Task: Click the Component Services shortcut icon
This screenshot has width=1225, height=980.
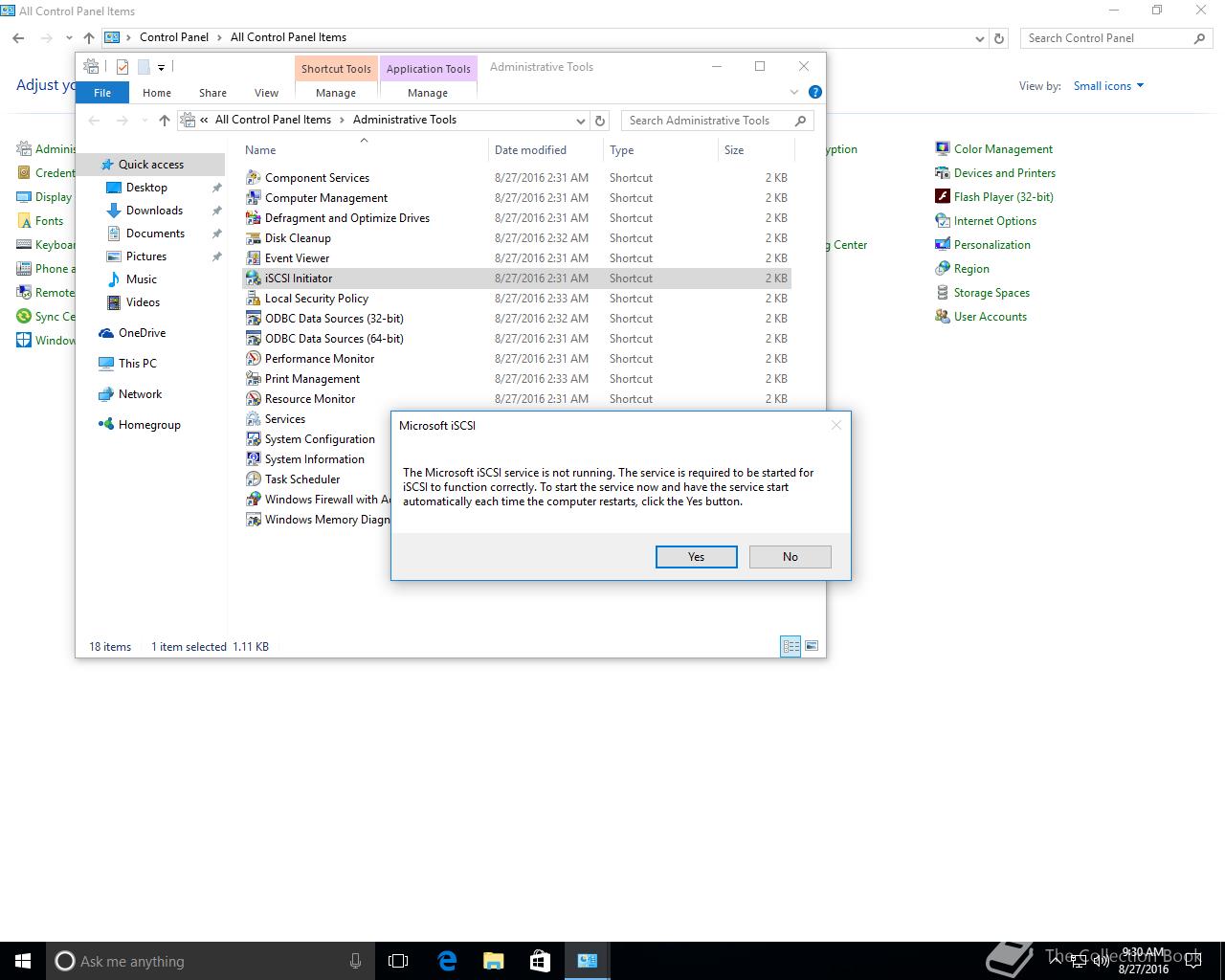Action: 254,178
